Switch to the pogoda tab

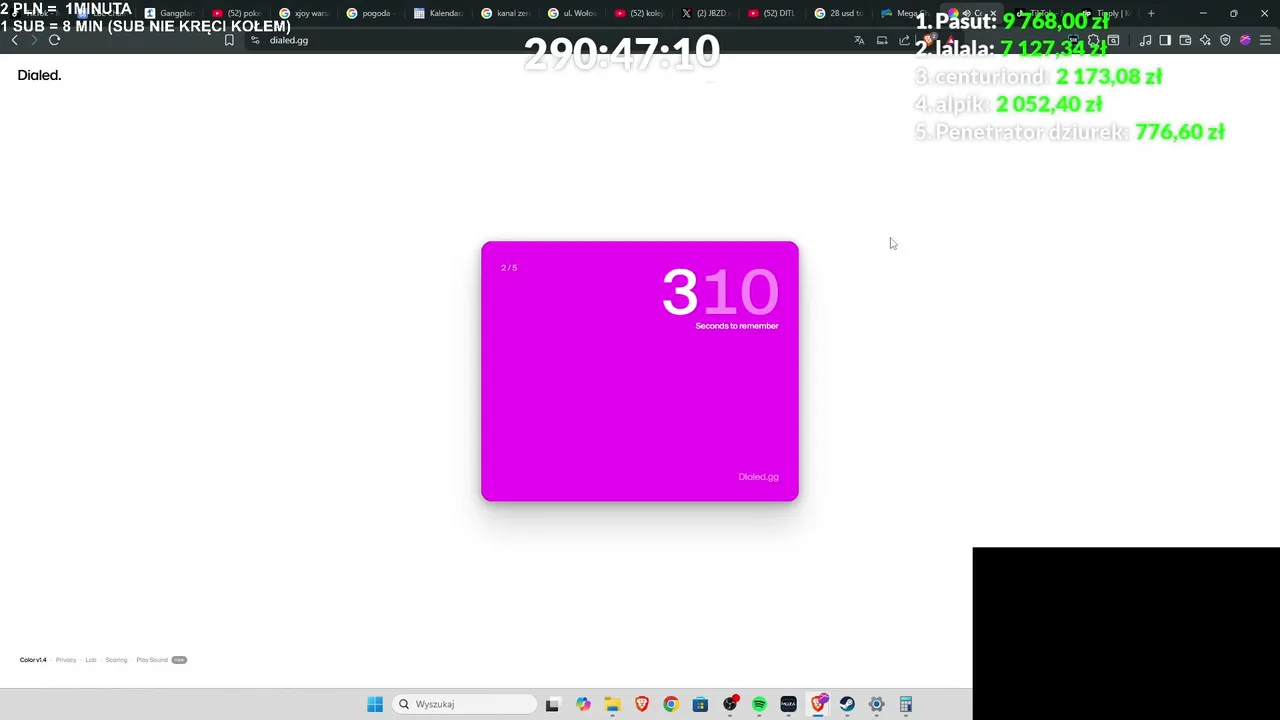[x=371, y=13]
